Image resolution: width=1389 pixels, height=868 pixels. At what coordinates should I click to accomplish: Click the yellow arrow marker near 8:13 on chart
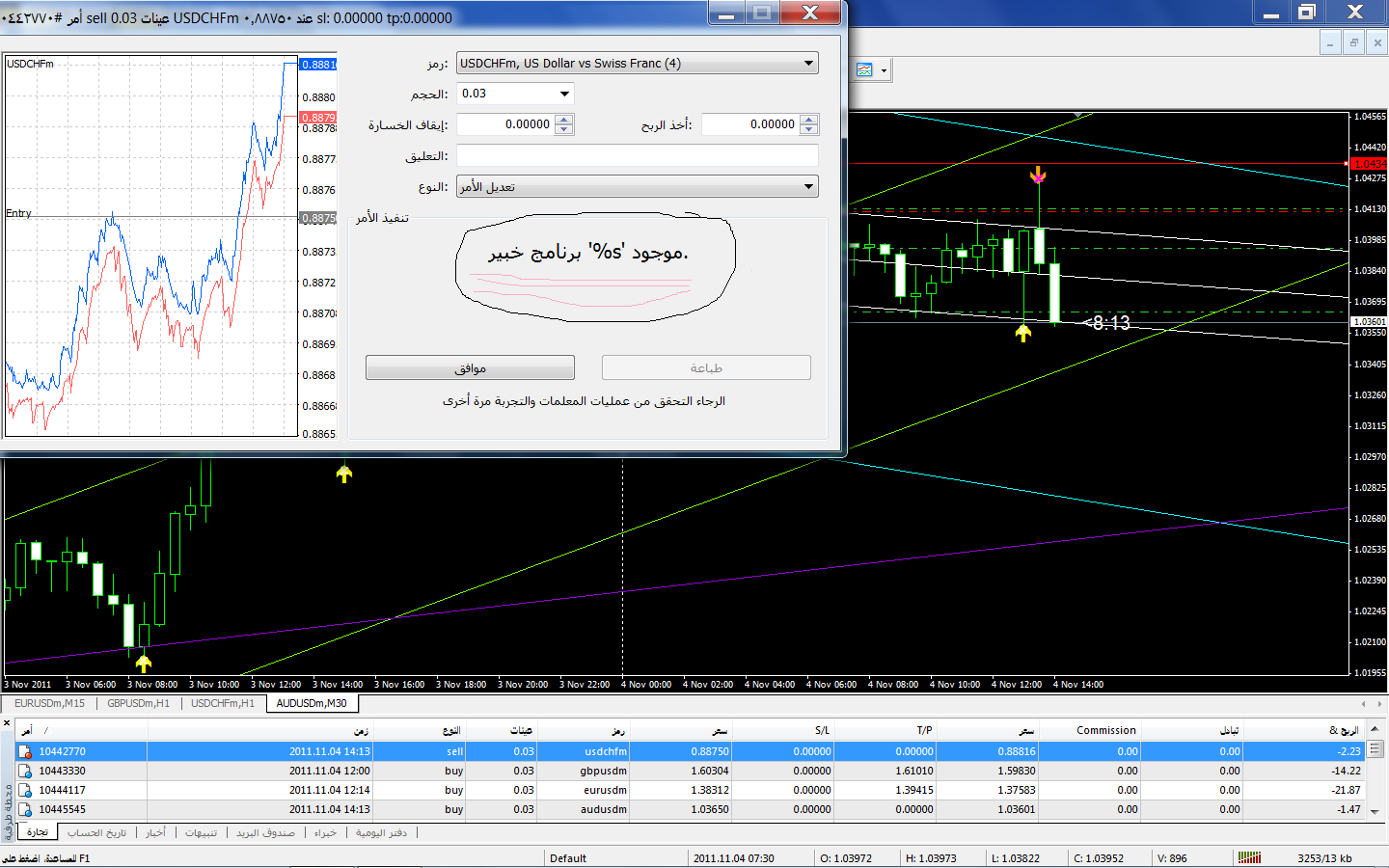(1023, 333)
